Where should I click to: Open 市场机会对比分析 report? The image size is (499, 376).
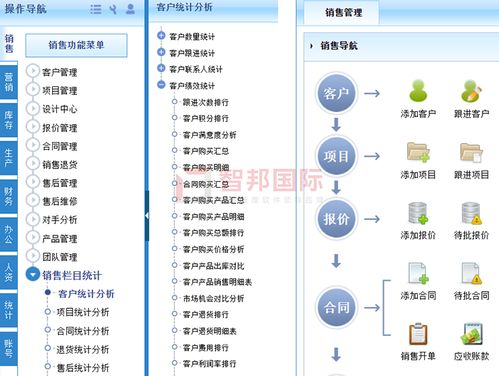pos(213,298)
